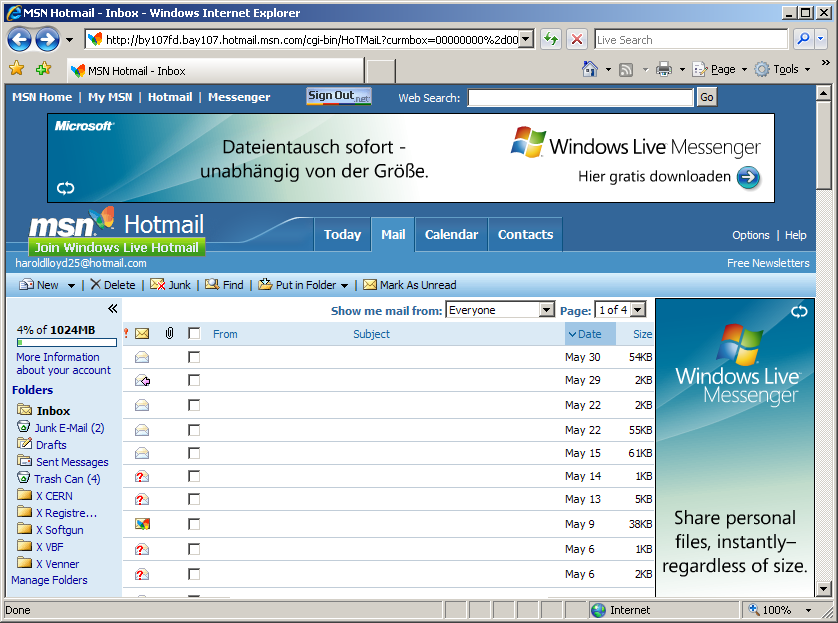Sort by the attachment paperclip column

pyautogui.click(x=169, y=334)
